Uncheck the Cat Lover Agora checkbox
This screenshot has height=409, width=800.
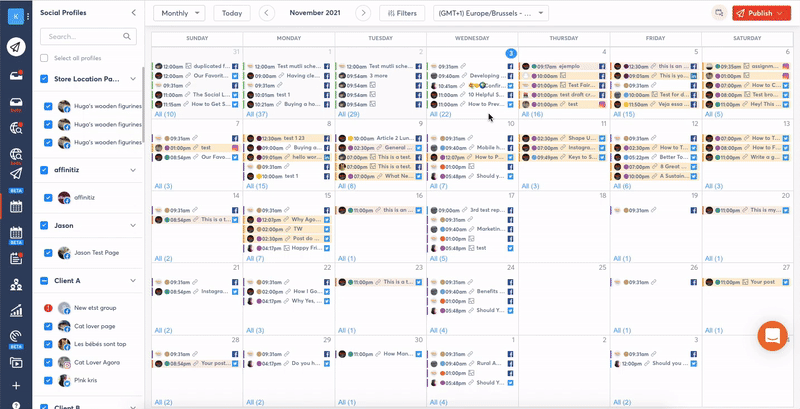pyautogui.click(x=48, y=363)
